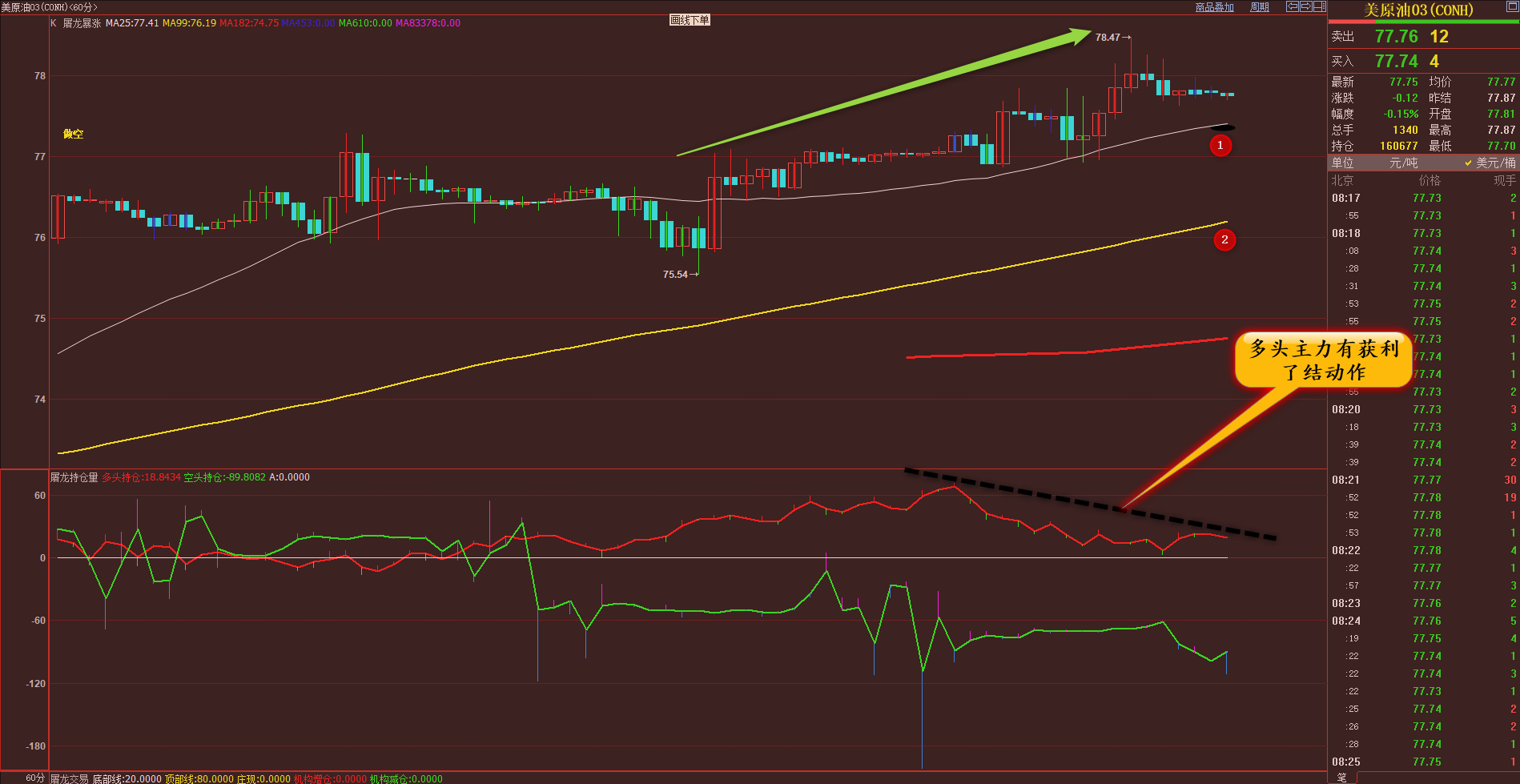Select the MA99:76.19 label
The image size is (1520, 784).
(x=189, y=23)
